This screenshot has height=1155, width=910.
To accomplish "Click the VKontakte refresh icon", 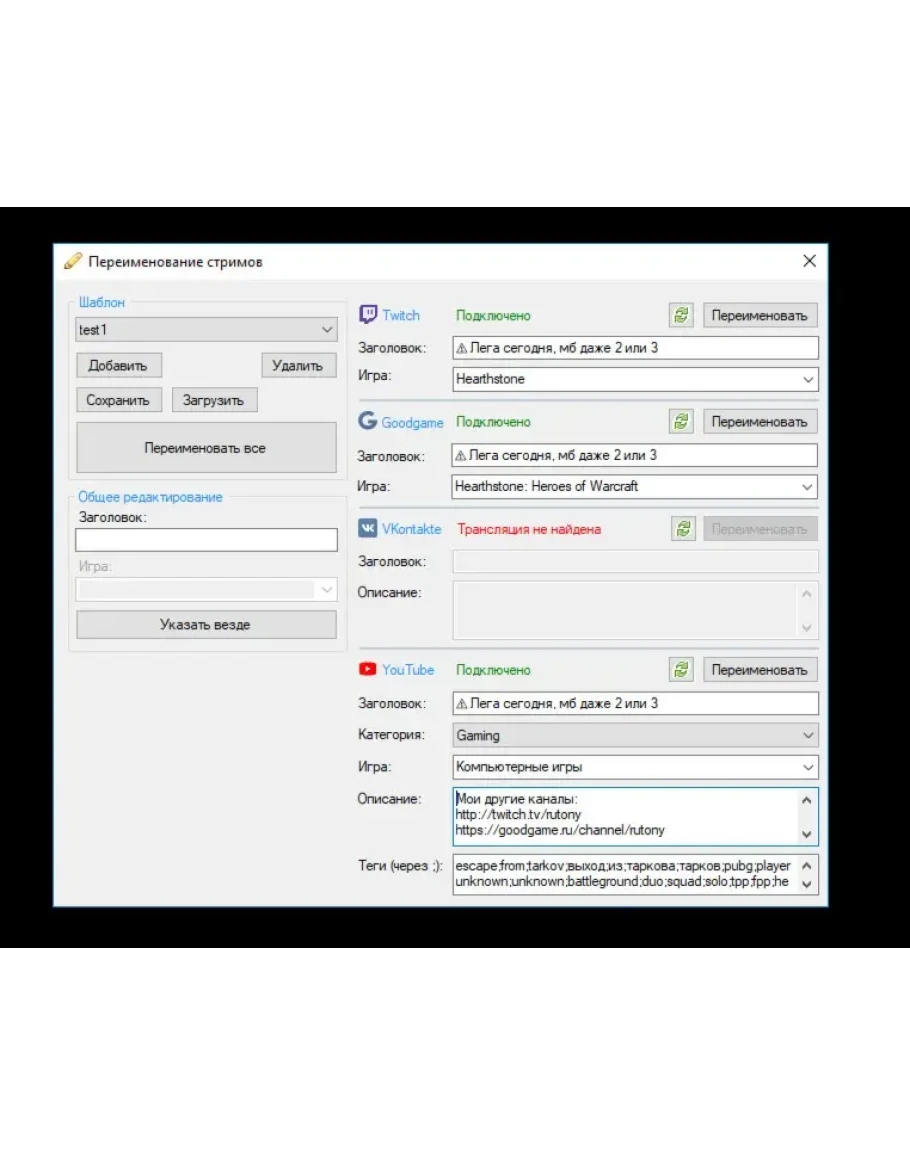I will coord(683,529).
